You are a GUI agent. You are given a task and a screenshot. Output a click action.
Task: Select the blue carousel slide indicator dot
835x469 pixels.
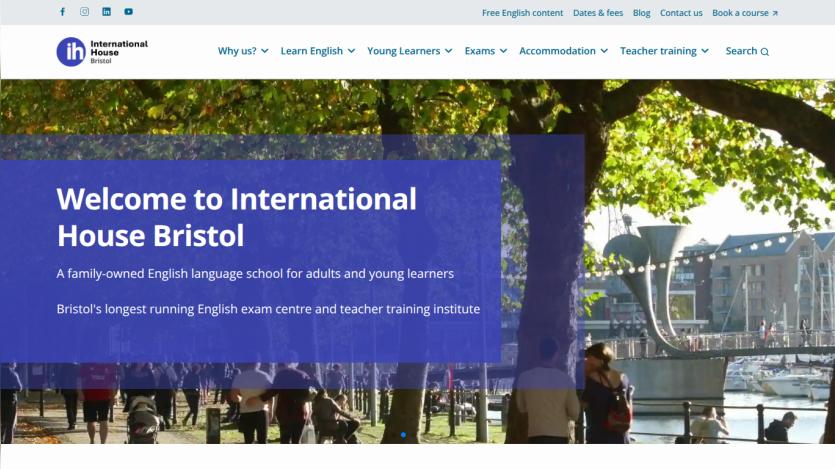[x=403, y=435]
